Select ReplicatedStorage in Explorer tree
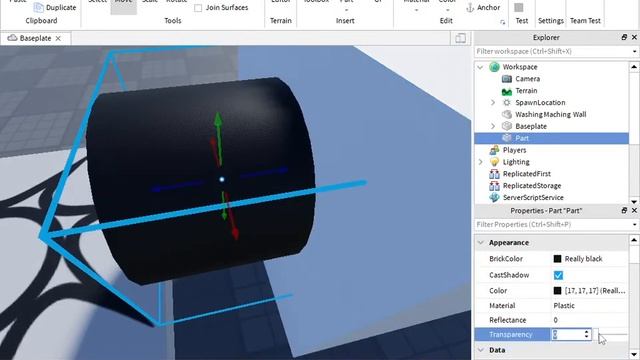This screenshot has height=360, width=640. tap(532, 186)
